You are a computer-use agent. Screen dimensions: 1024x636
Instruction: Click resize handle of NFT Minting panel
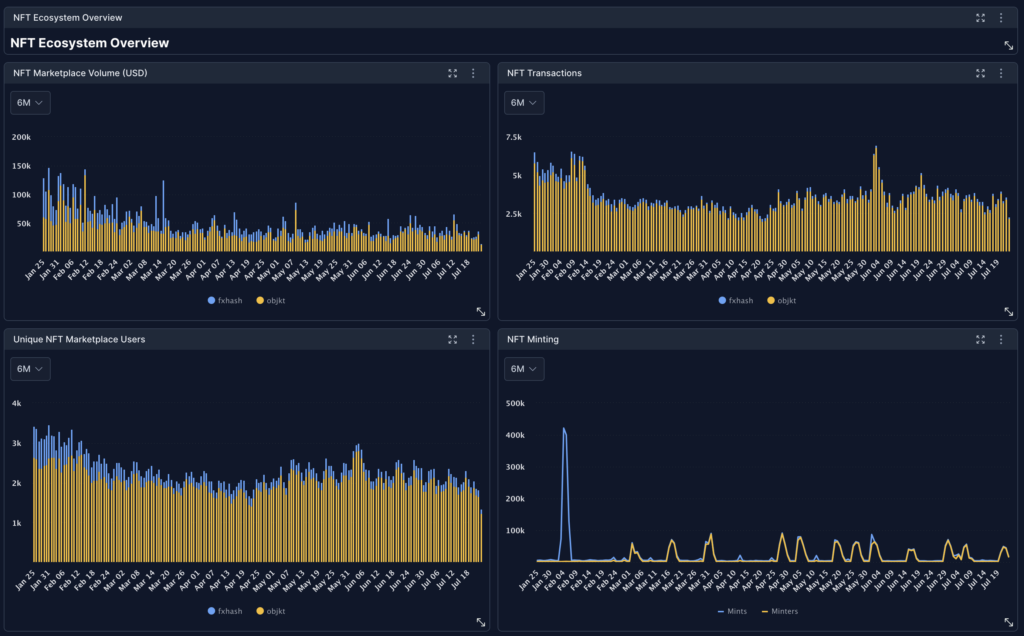coord(1008,622)
